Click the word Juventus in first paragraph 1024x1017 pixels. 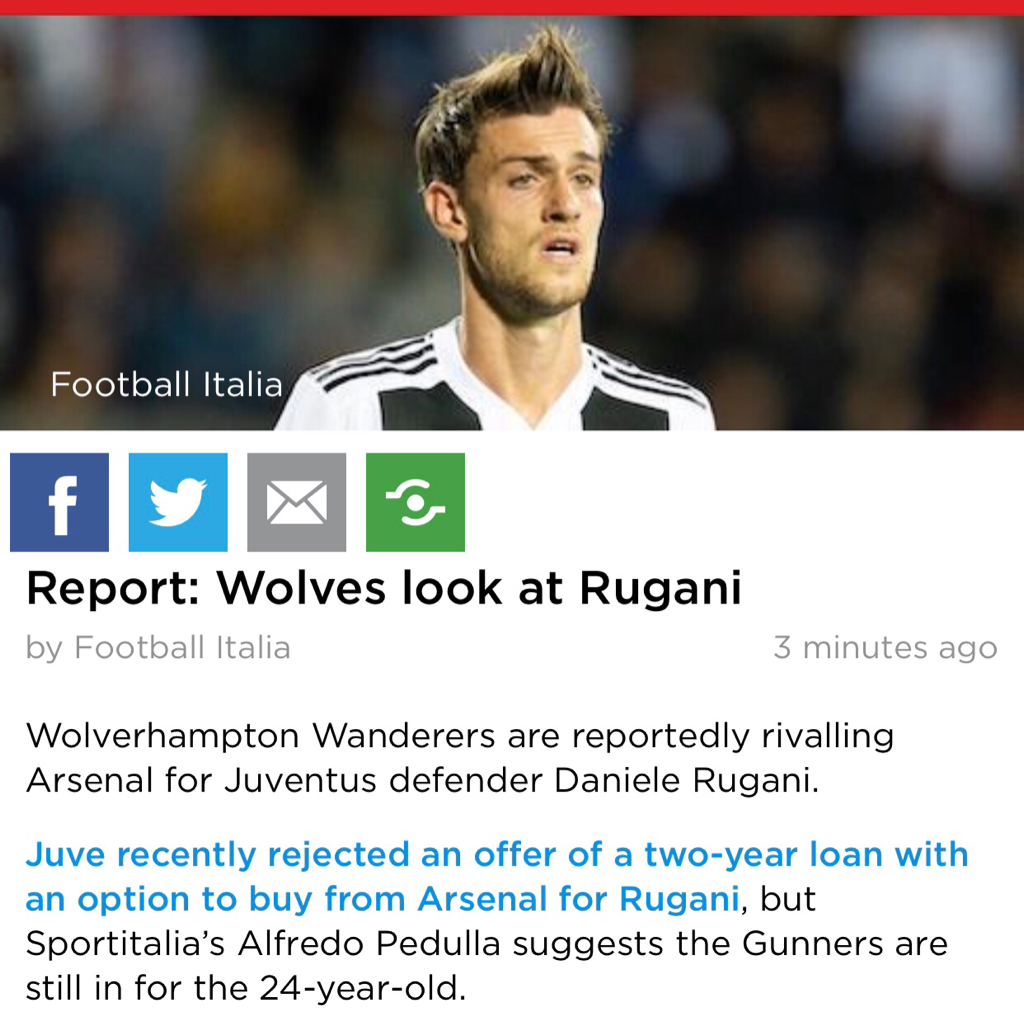click(x=300, y=780)
